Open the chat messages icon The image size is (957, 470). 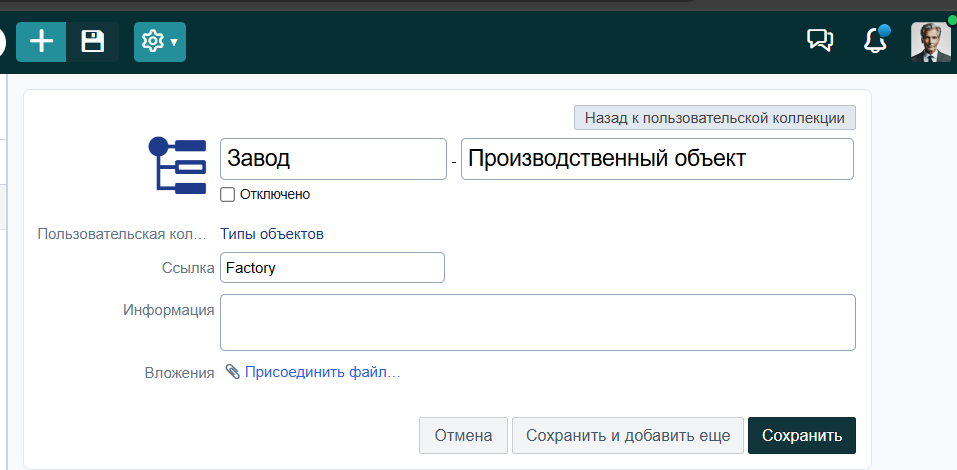point(820,41)
